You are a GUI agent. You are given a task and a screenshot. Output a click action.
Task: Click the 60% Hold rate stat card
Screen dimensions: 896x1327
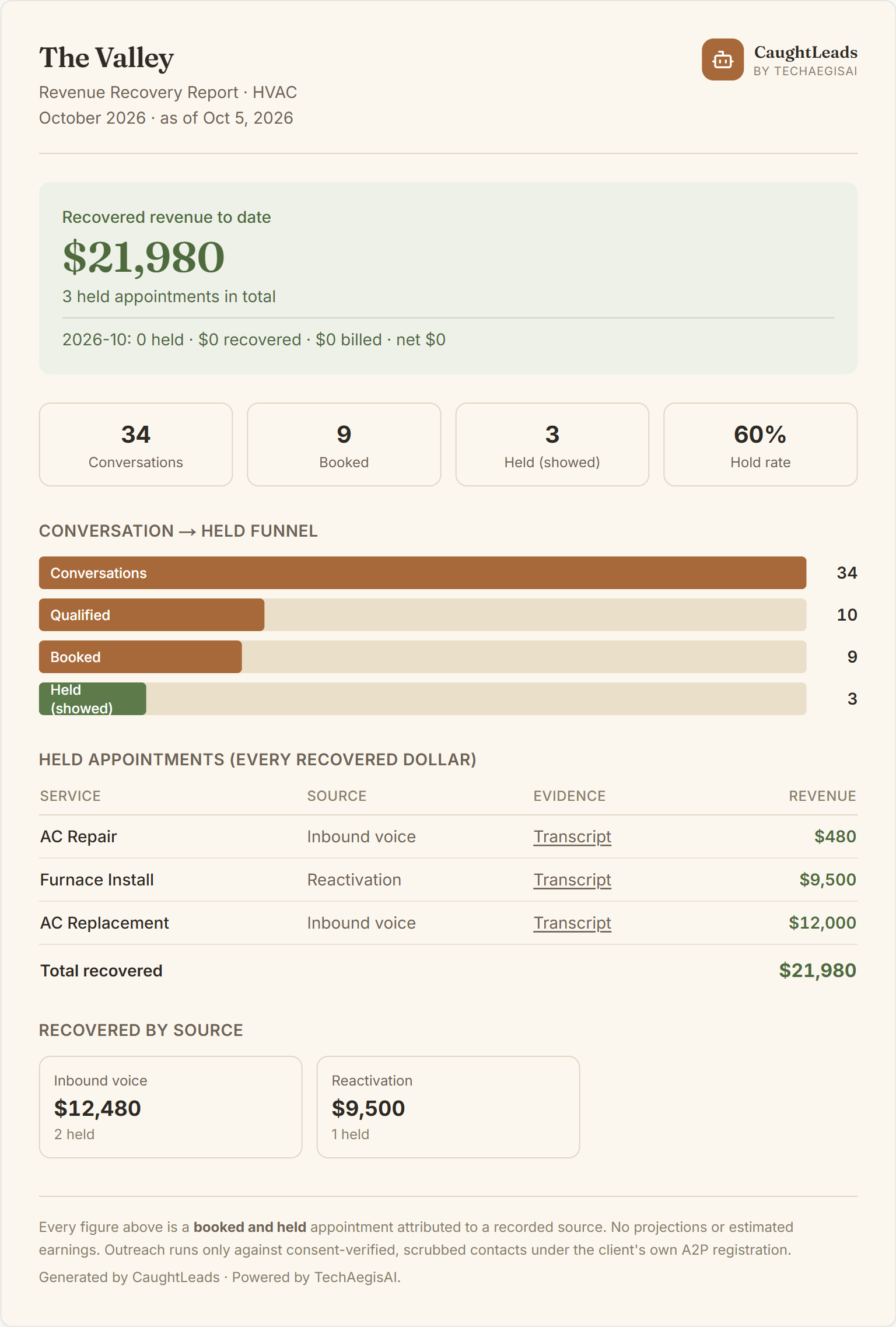click(x=761, y=444)
